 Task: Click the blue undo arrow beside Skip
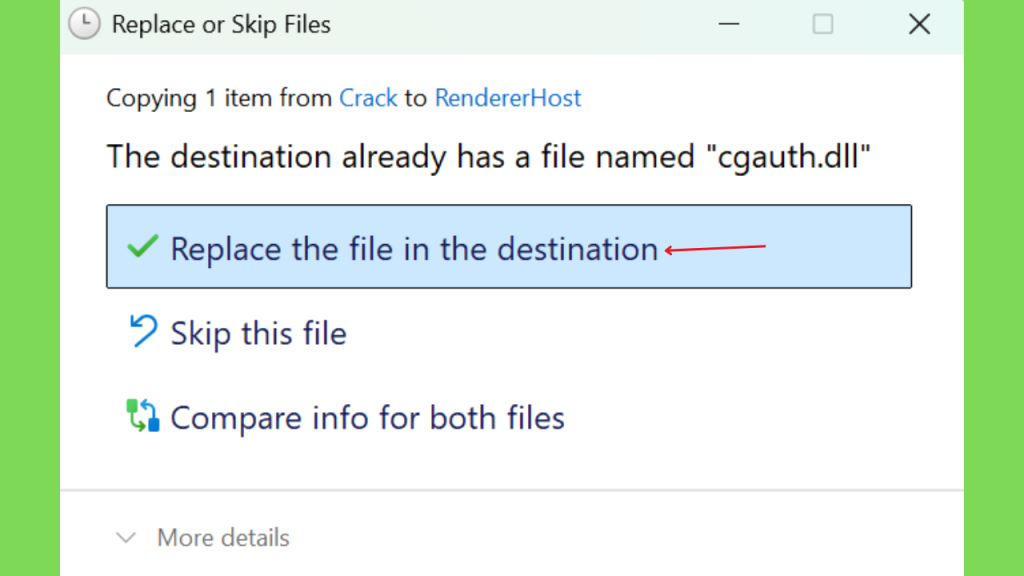click(x=143, y=331)
